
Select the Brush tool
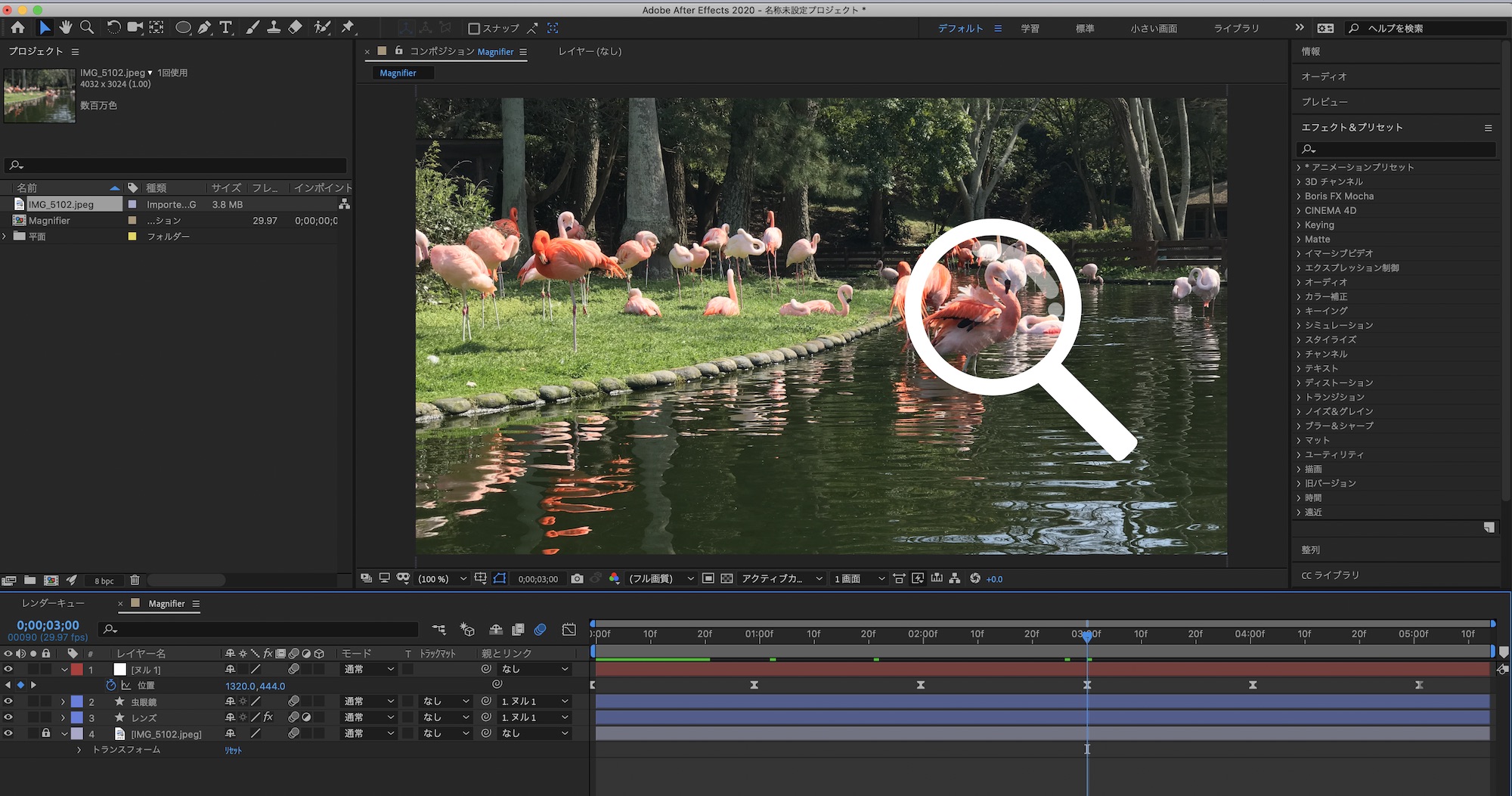[253, 28]
